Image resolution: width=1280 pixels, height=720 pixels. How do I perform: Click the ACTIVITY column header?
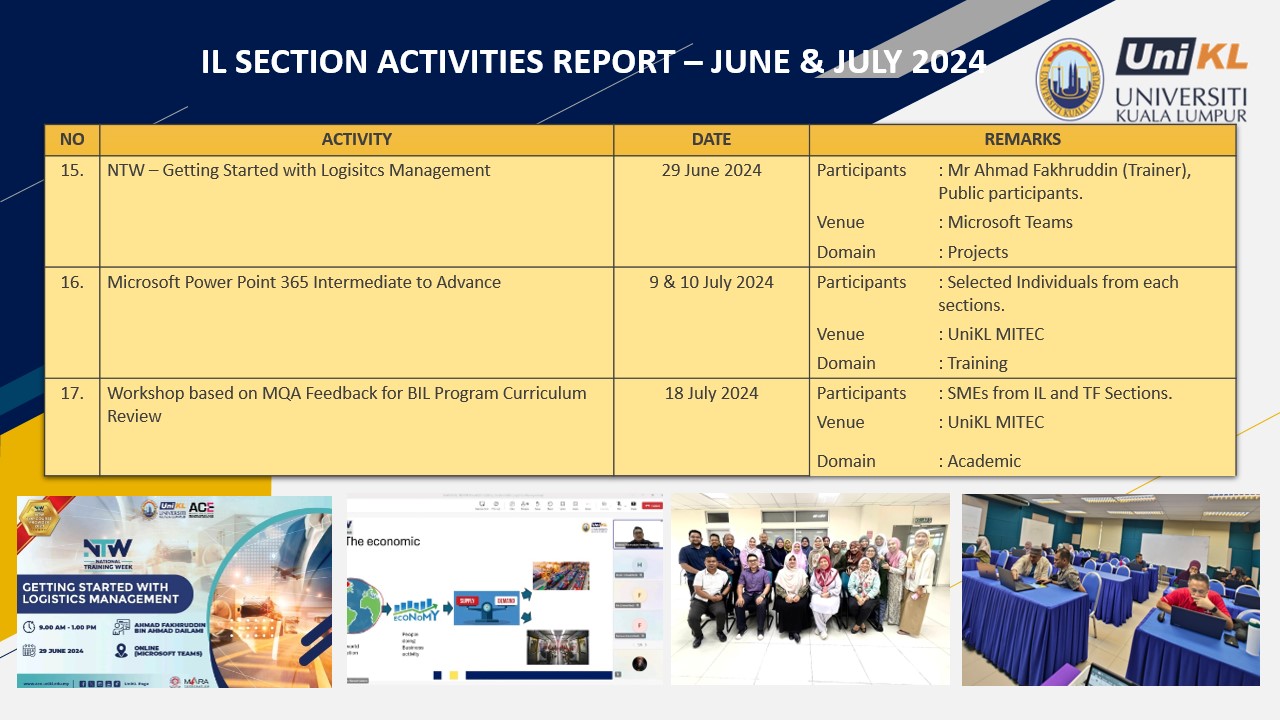[x=356, y=139]
